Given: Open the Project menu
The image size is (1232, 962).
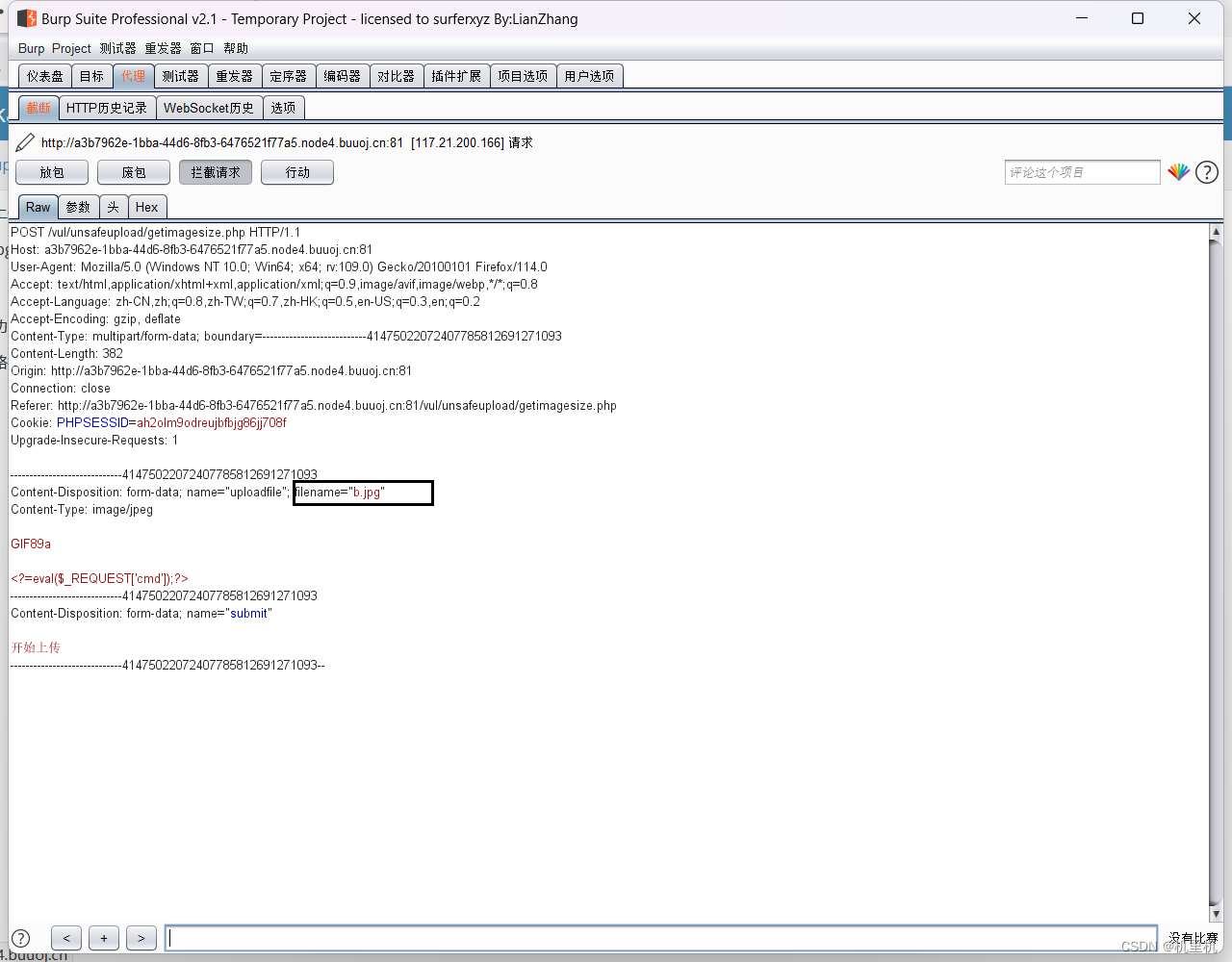Looking at the screenshot, I should click(x=71, y=48).
